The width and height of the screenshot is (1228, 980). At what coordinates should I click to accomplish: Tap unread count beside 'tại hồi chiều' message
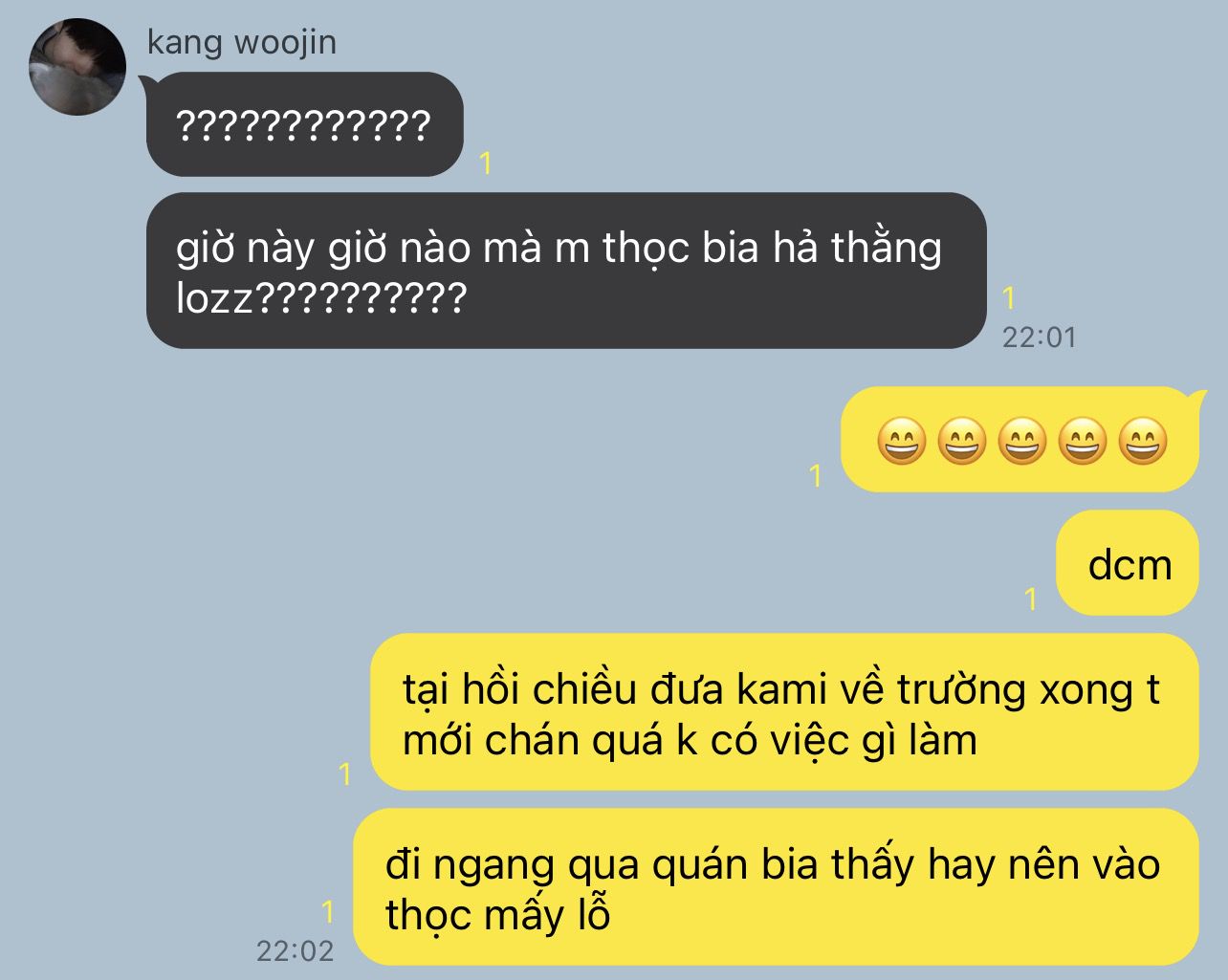click(x=346, y=773)
